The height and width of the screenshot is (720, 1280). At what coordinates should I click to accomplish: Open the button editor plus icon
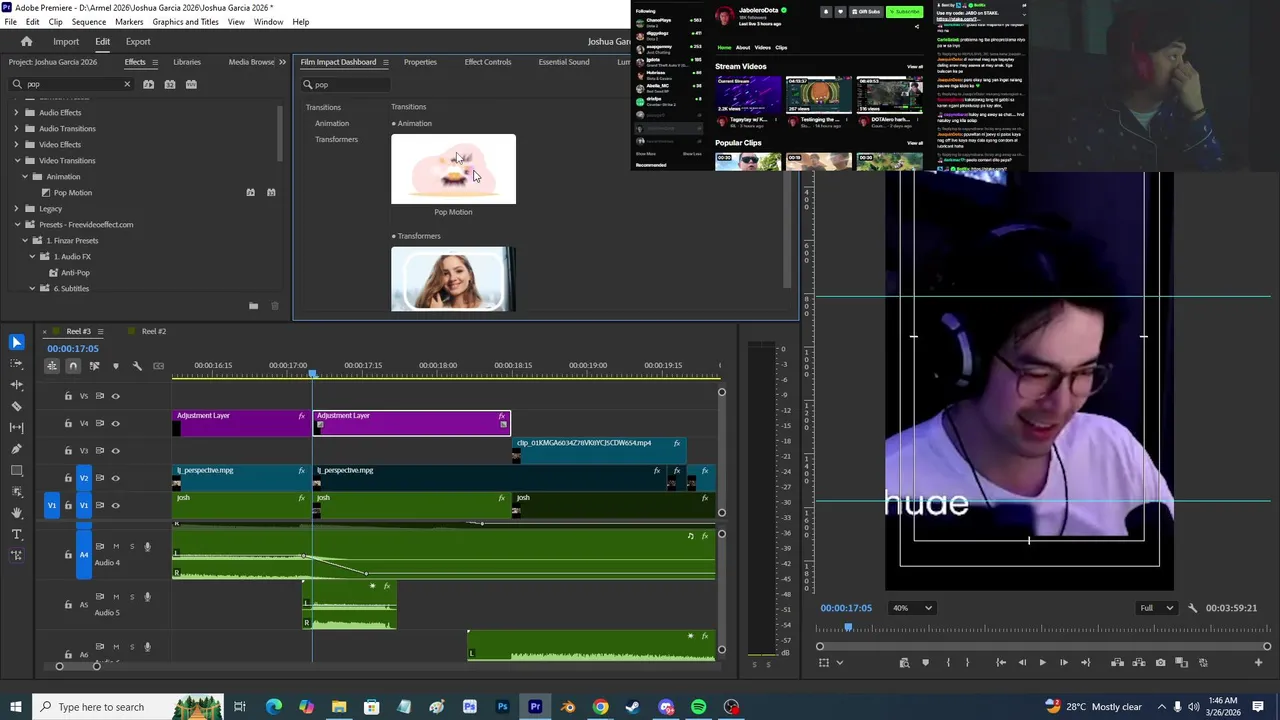tap(1258, 662)
